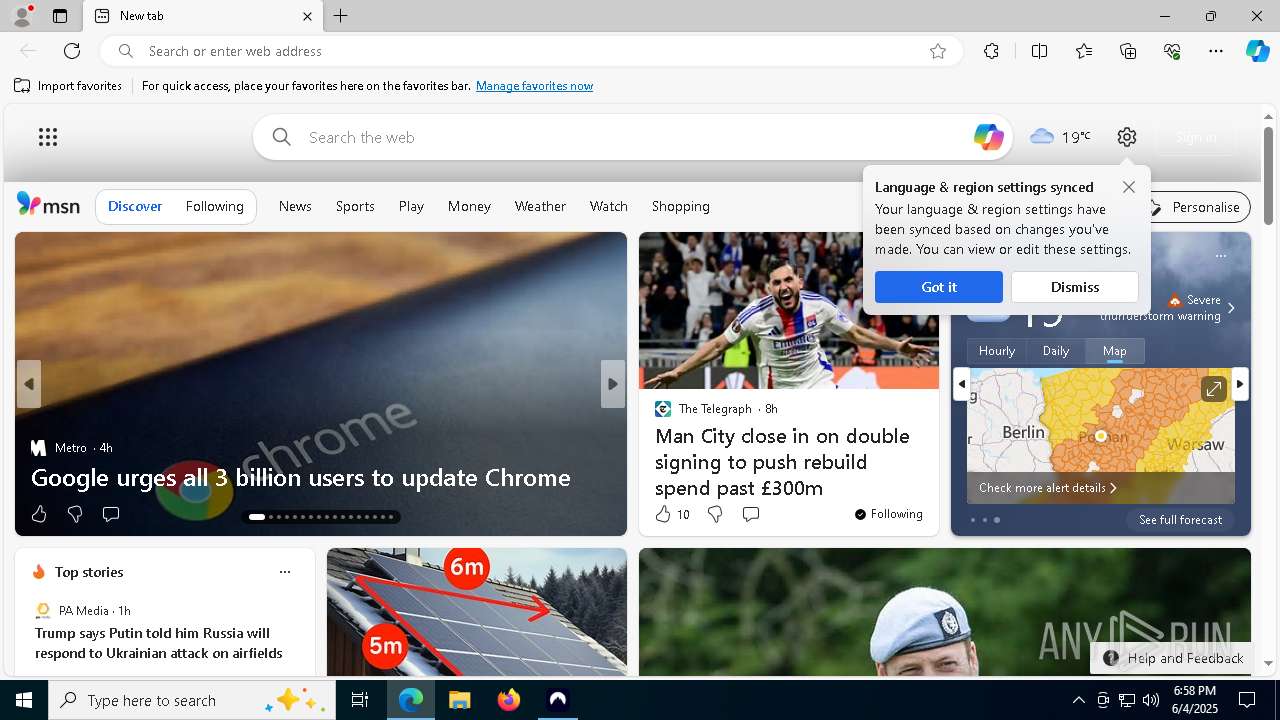1280x720 pixels.
Task: Refresh the page
Action: [72, 51]
